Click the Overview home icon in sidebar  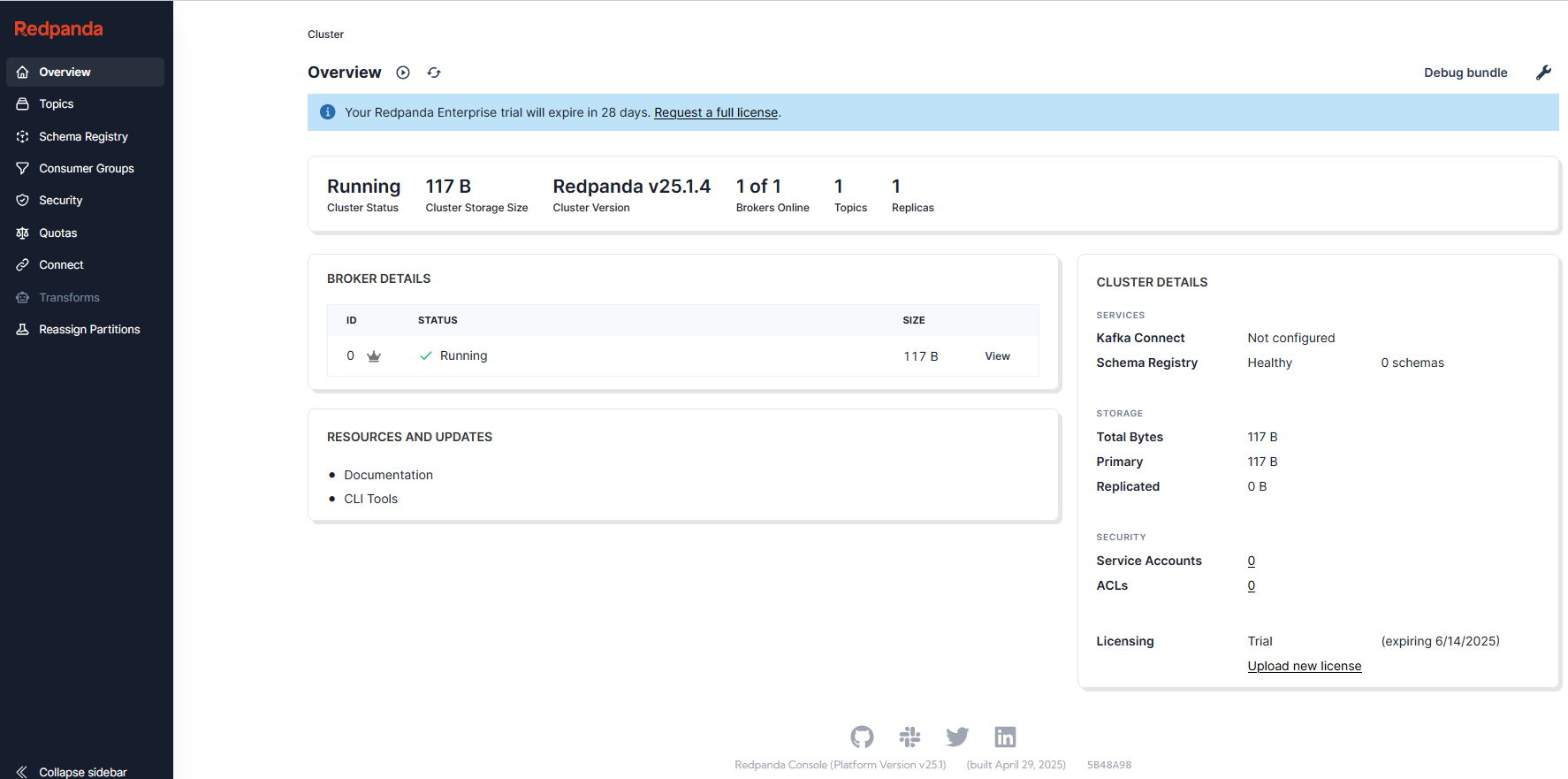tap(23, 73)
